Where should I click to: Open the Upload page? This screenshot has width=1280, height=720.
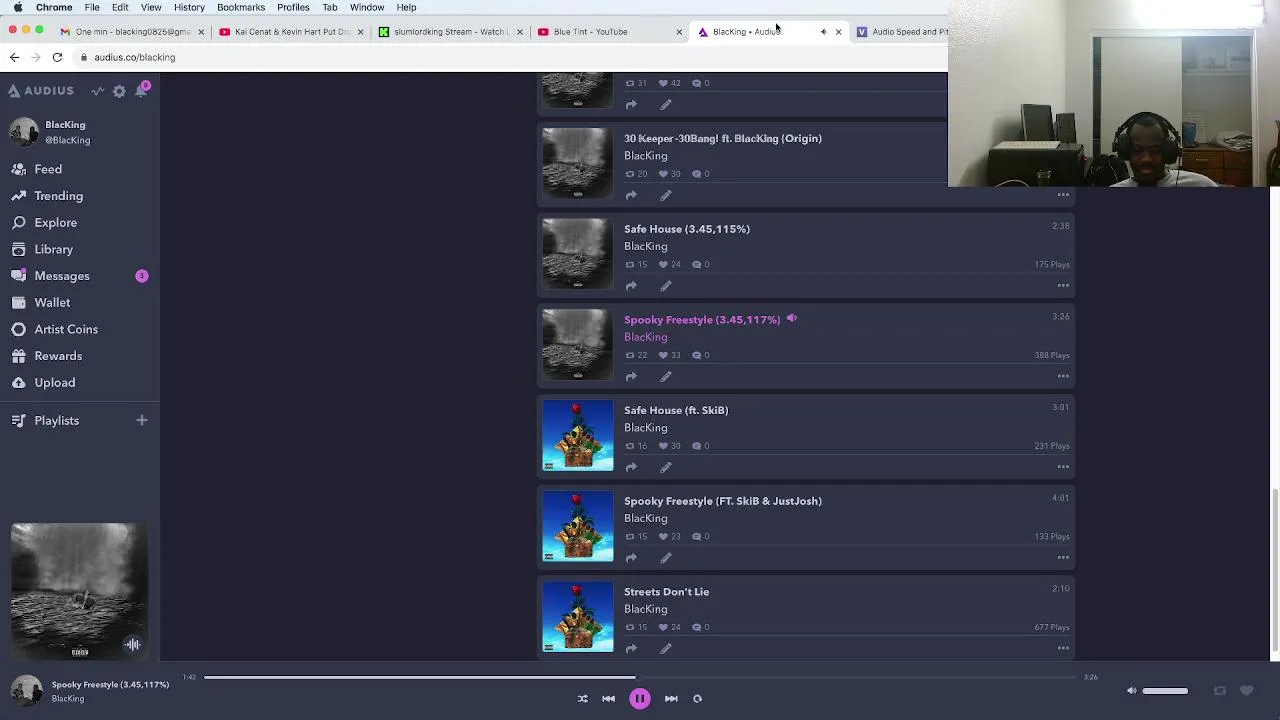(x=54, y=382)
